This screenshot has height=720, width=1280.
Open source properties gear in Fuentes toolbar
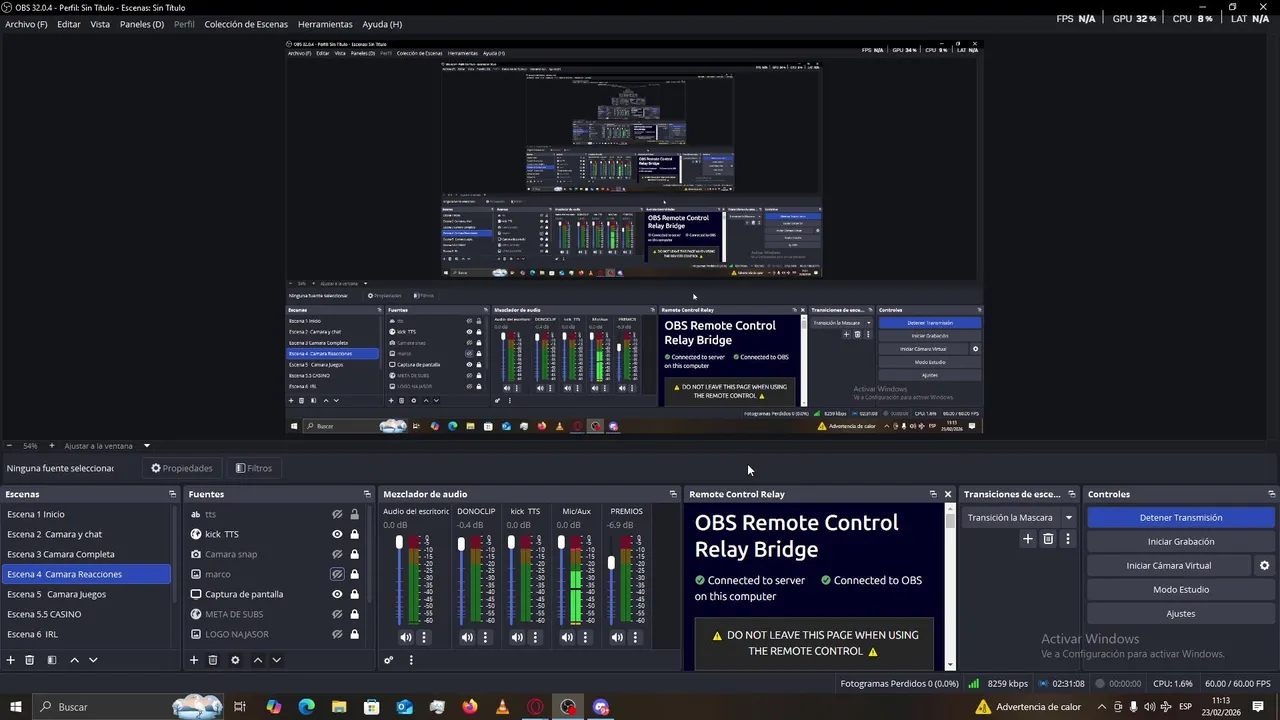coord(235,660)
